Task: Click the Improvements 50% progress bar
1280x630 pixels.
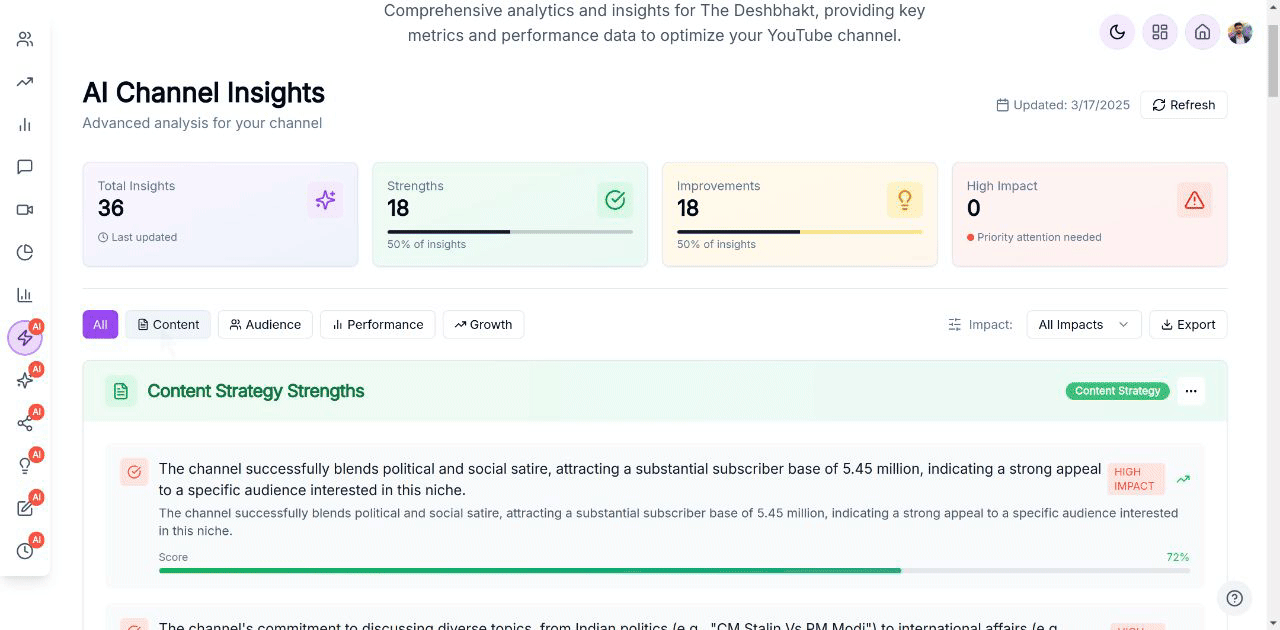Action: (x=800, y=232)
